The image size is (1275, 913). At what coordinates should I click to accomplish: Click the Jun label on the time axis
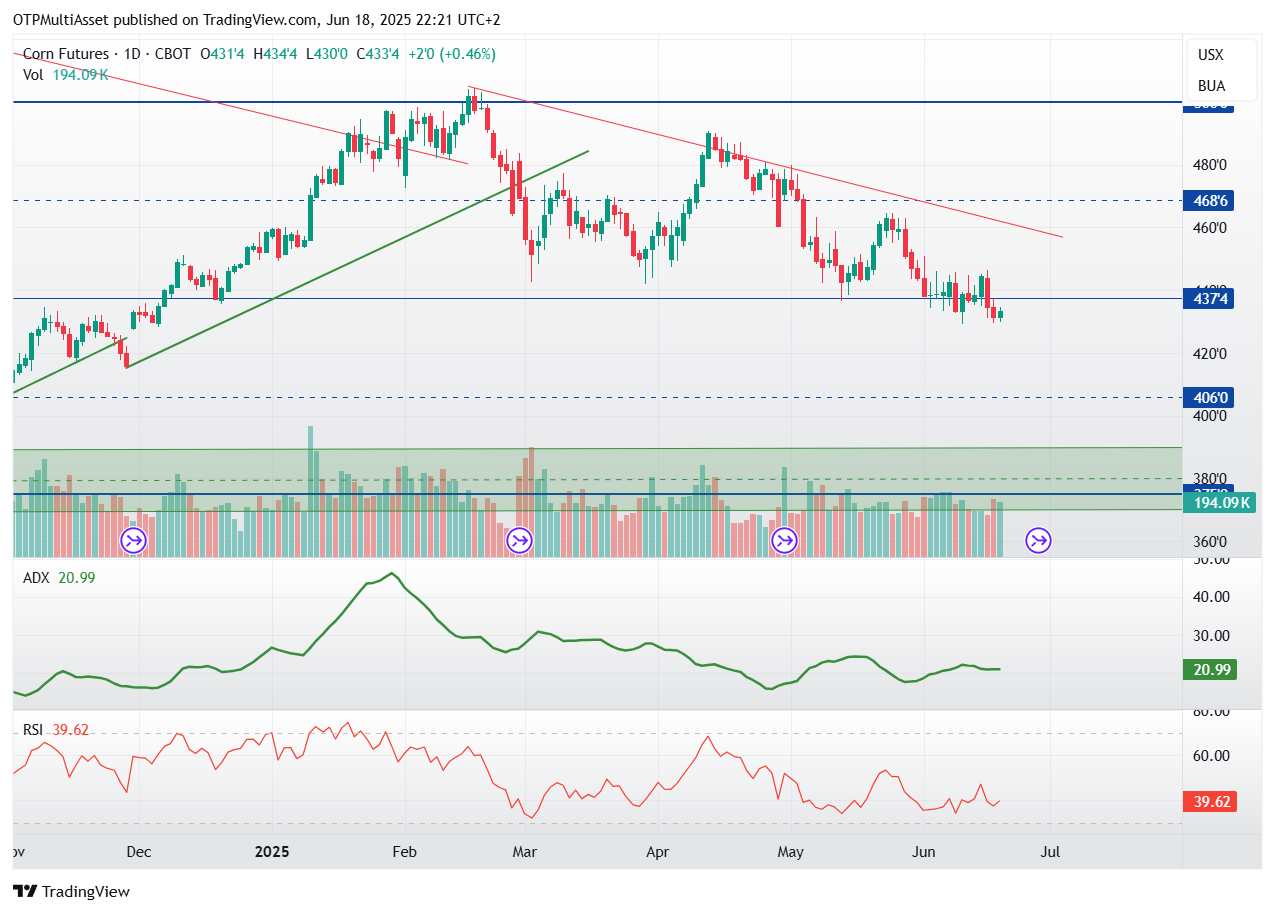coord(924,852)
